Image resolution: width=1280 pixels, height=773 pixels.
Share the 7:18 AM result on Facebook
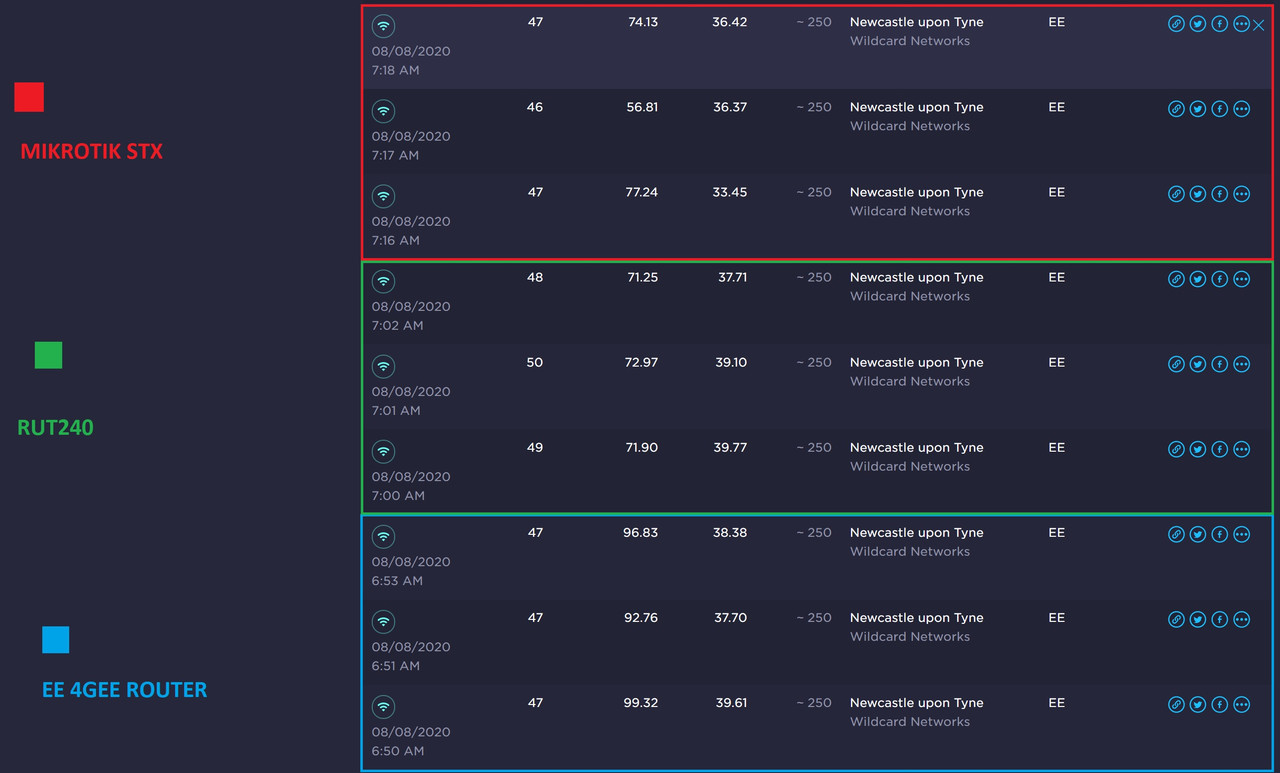1220,24
